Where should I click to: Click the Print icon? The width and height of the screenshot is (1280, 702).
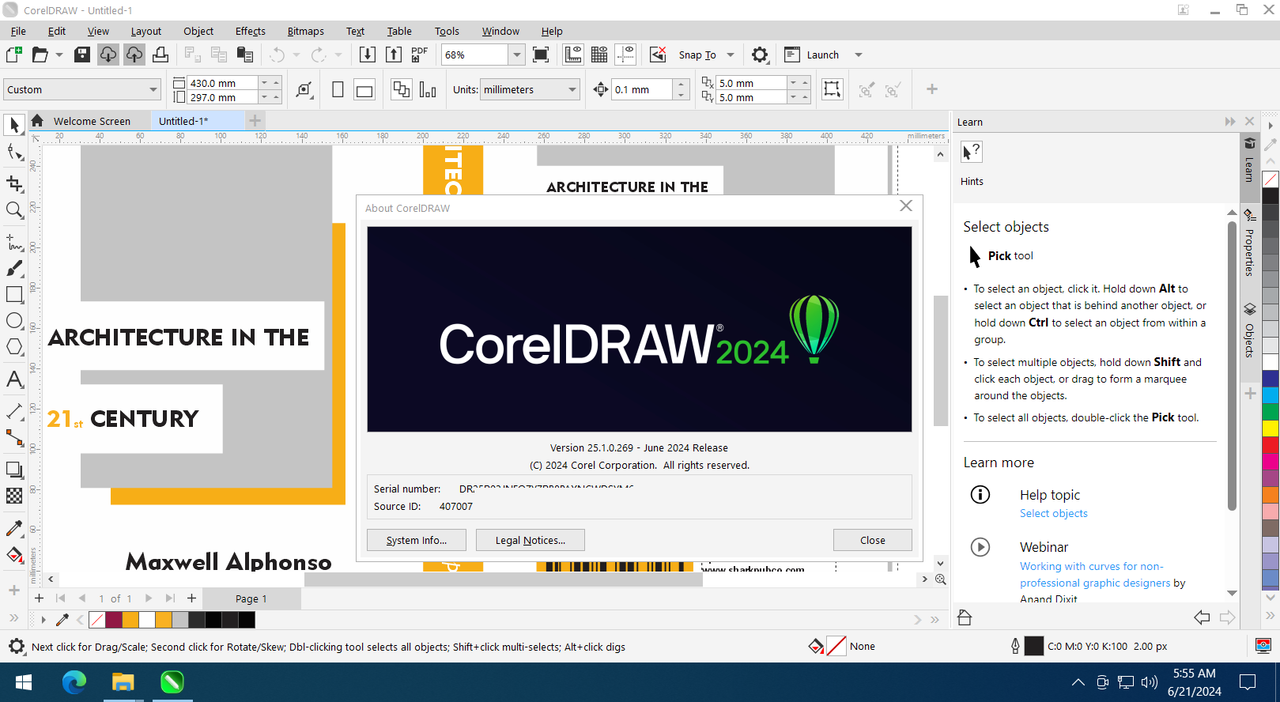159,54
